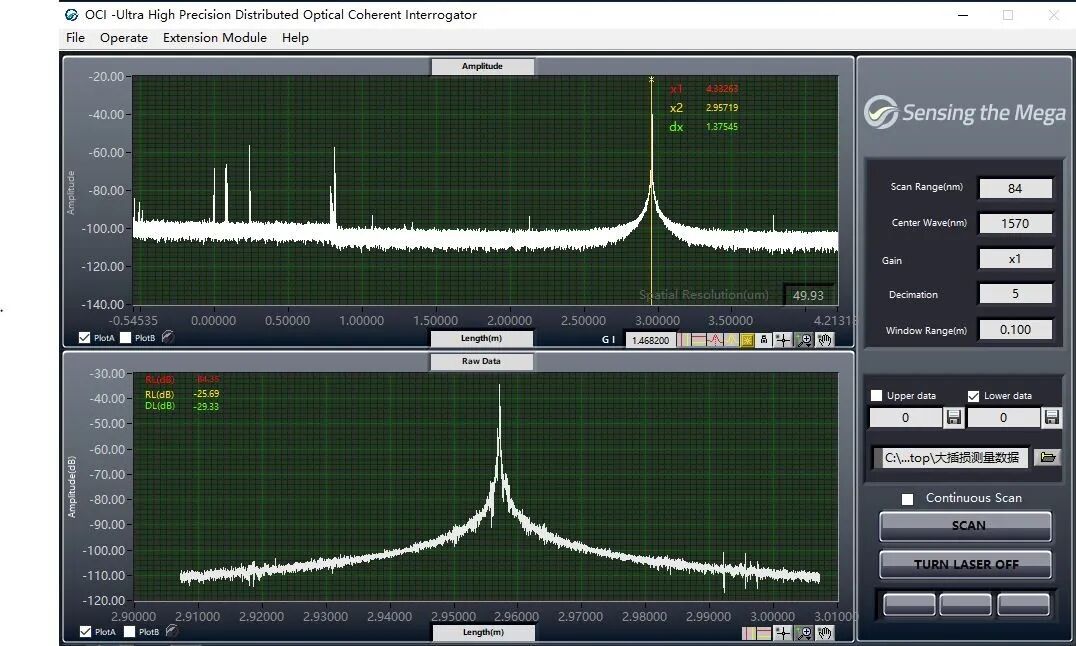Open the Operate menu
The height and width of the screenshot is (646, 1076).
(x=124, y=38)
